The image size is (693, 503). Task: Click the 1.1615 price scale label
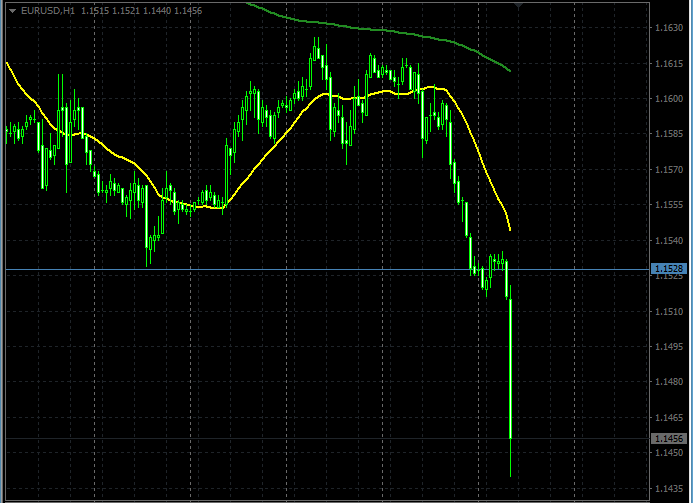[669, 64]
